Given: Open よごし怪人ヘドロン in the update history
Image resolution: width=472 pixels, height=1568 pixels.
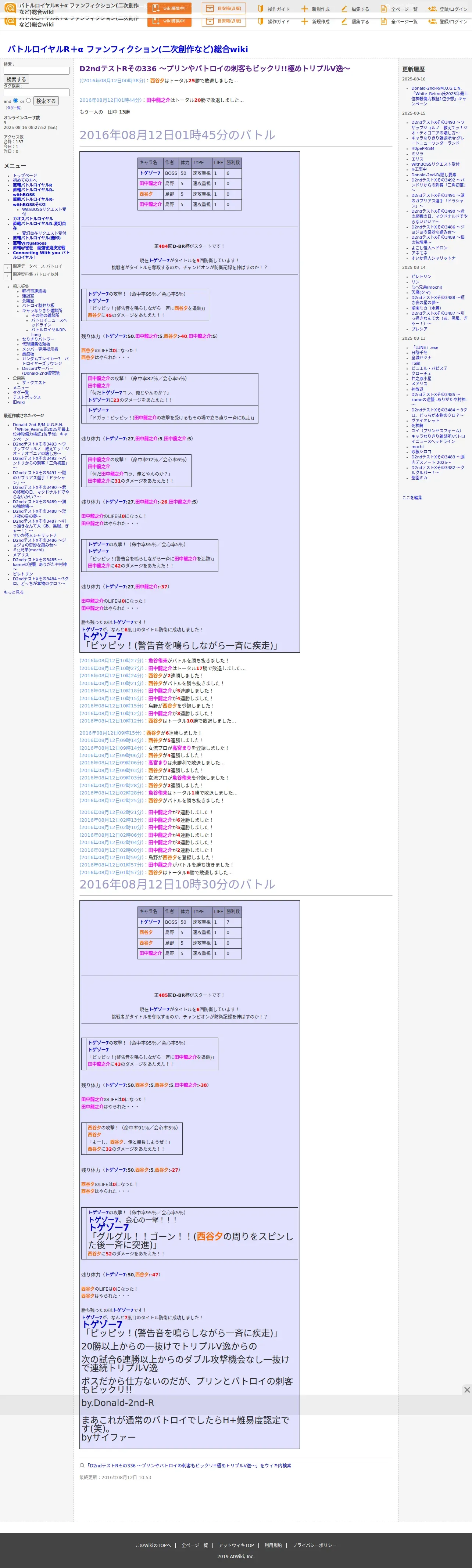Looking at the screenshot, I should point(429,248).
